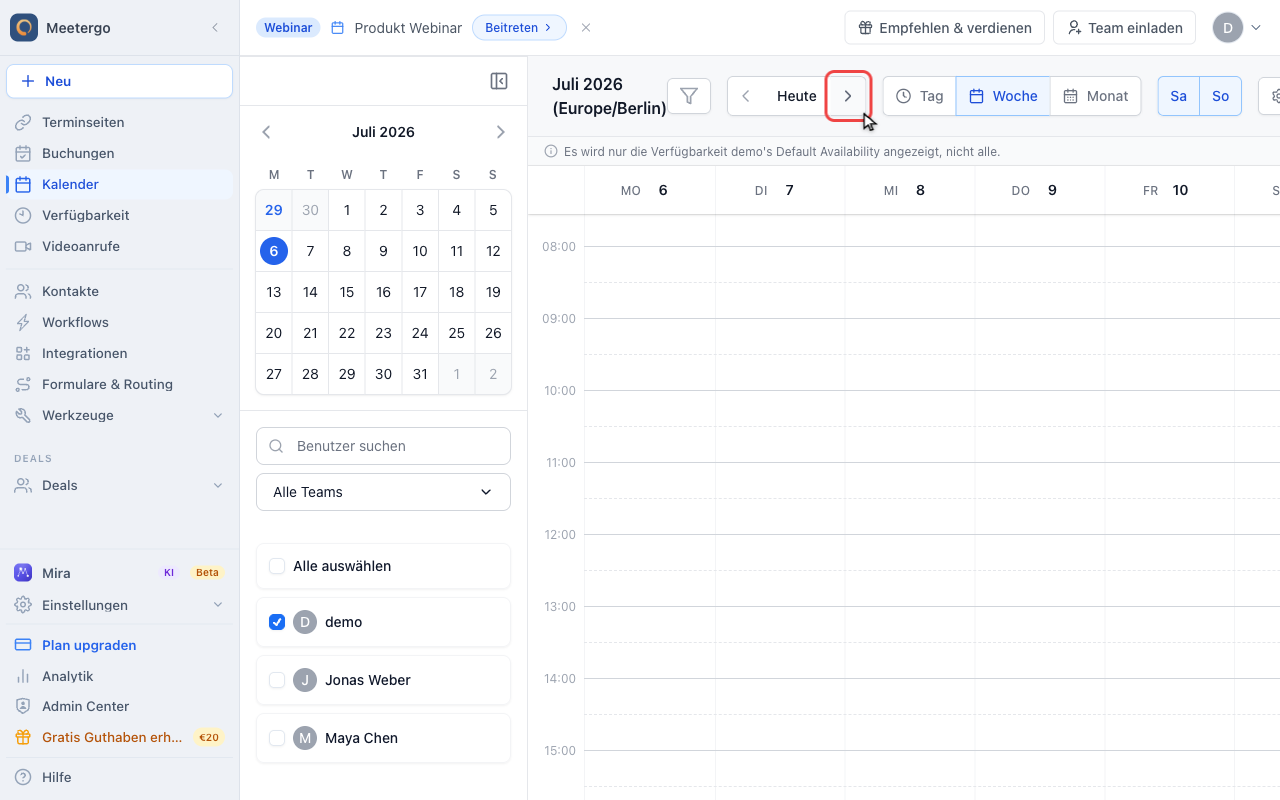
Task: Click the Analytik bar chart icon
Action: [23, 676]
